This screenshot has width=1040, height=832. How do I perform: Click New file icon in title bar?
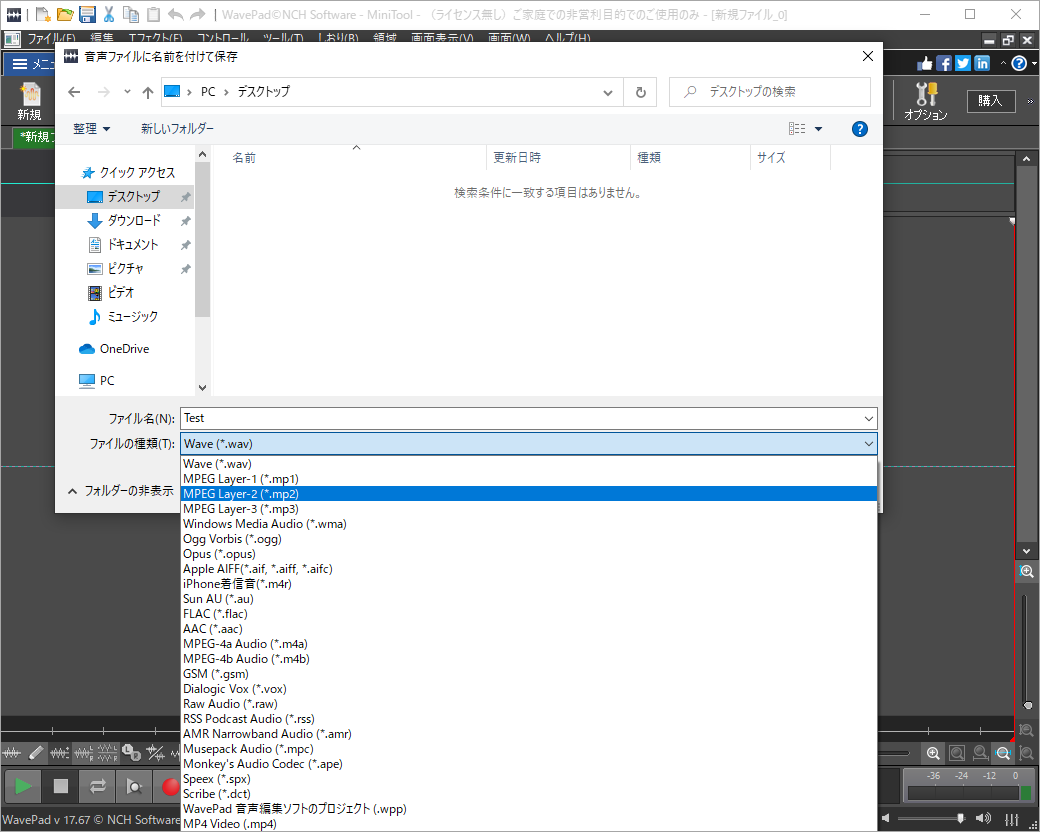[x=43, y=14]
